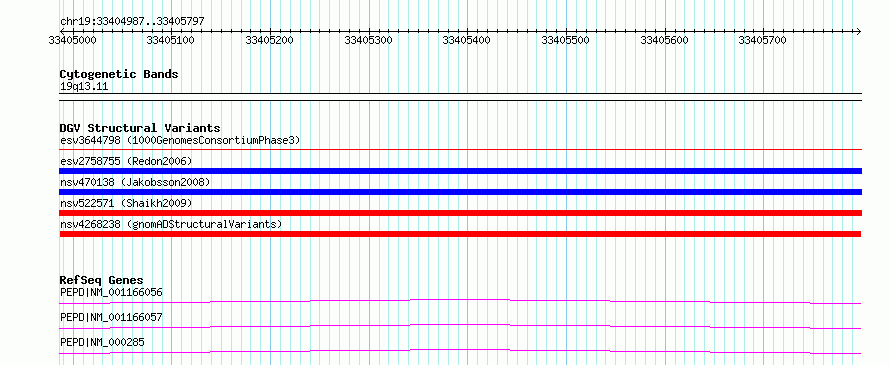The width and height of the screenshot is (890, 365).
Task: Select the 19q13.11 band label
Action: click(84, 87)
